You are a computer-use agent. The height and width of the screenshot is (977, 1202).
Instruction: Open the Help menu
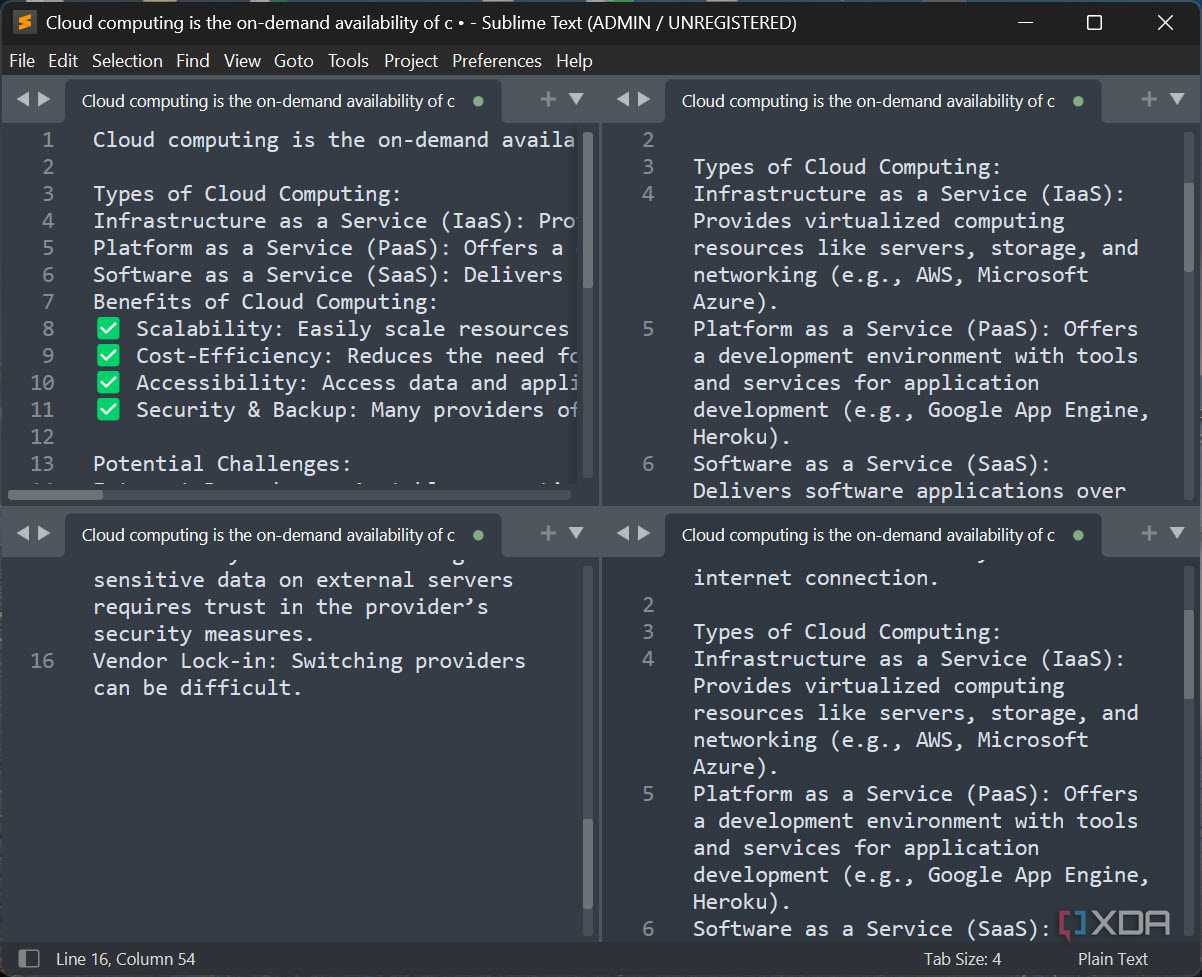pos(574,61)
